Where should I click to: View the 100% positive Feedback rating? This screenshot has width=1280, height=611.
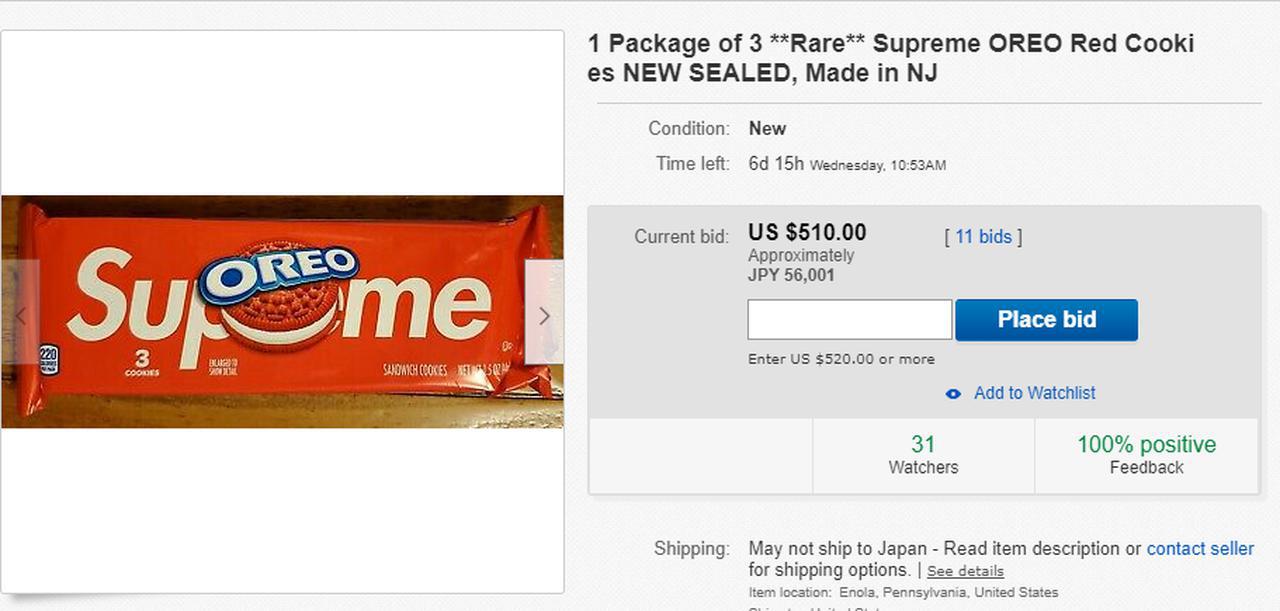(1146, 455)
